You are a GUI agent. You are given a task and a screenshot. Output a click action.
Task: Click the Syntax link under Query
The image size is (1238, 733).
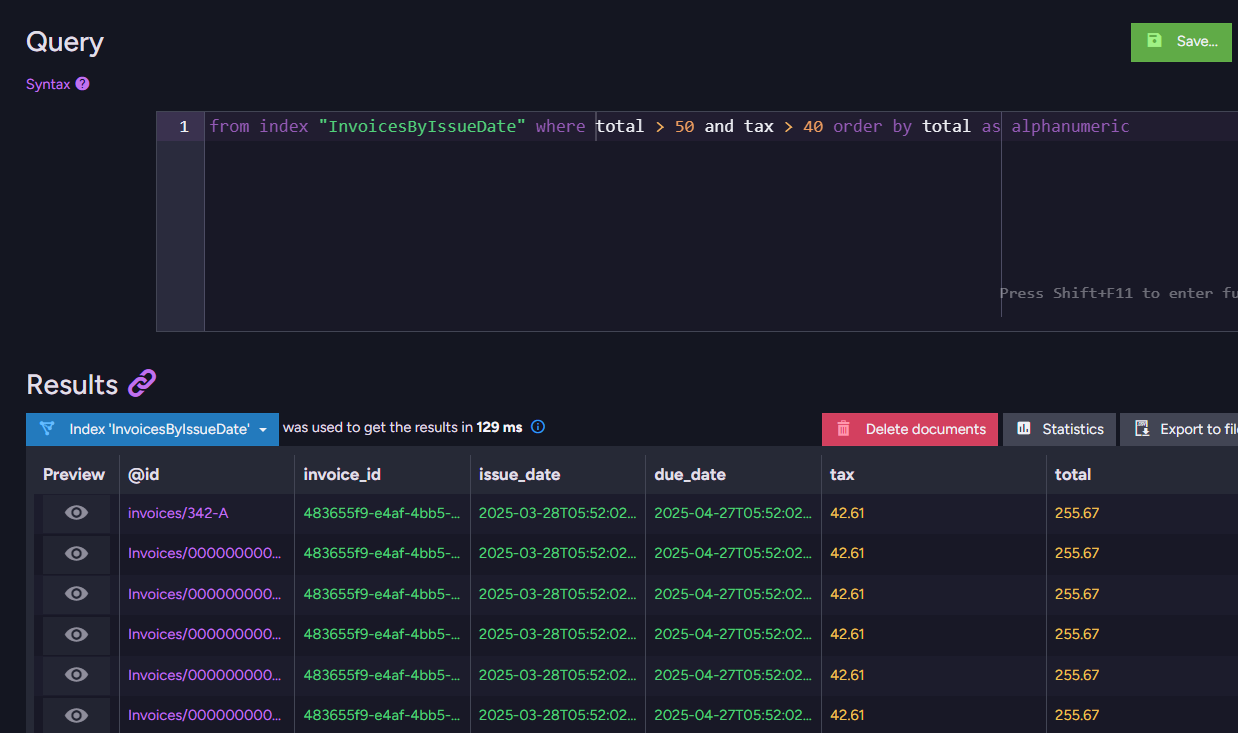[x=48, y=84]
